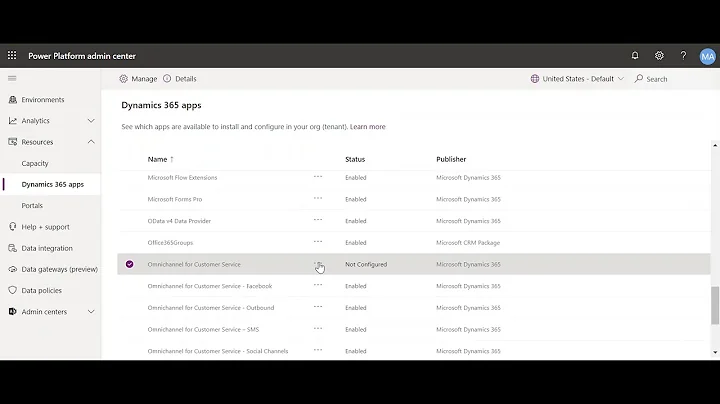The image size is (720, 404).
Task: Open more options for Omnichannel Social Channels
Action: coord(318,350)
